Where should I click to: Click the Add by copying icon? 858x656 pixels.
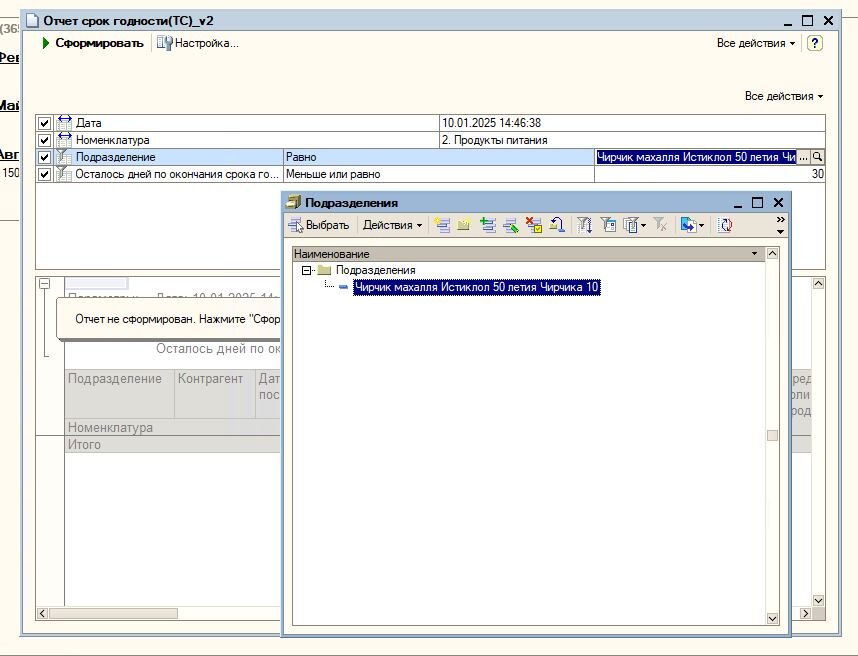pos(488,225)
